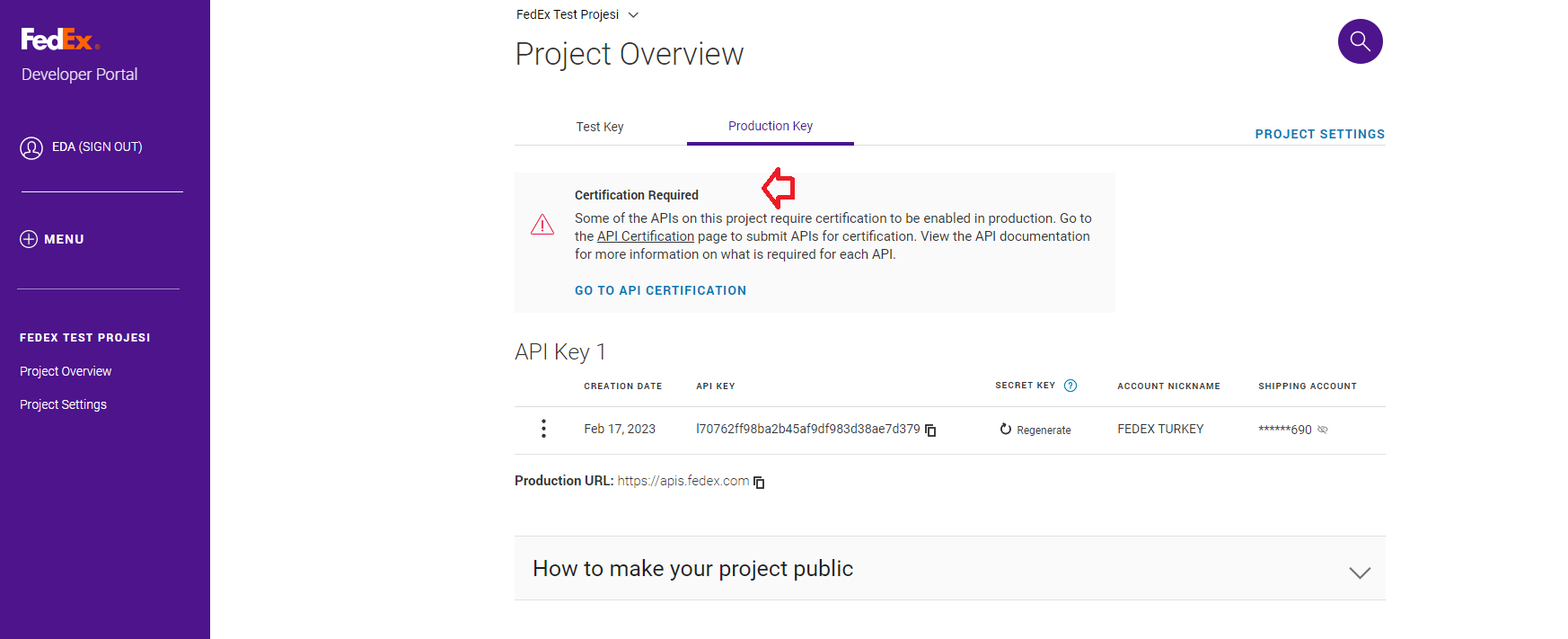Click the user profile icon
The image size is (1568, 639).
pyautogui.click(x=31, y=147)
